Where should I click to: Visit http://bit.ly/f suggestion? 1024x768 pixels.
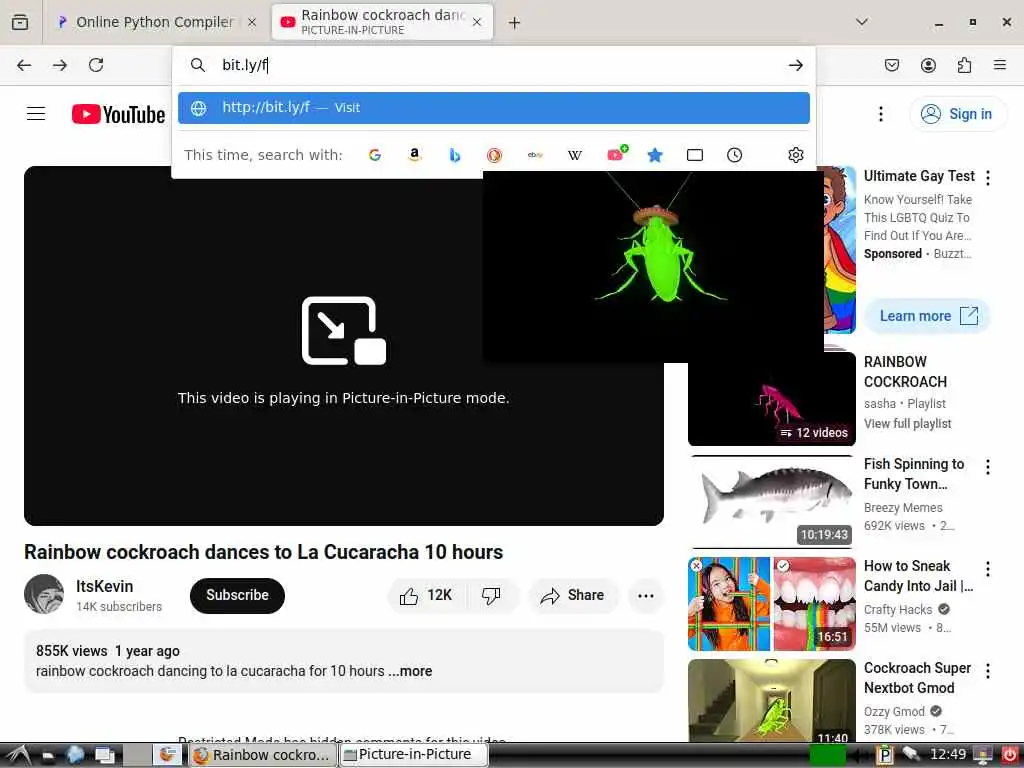pyautogui.click(x=494, y=108)
